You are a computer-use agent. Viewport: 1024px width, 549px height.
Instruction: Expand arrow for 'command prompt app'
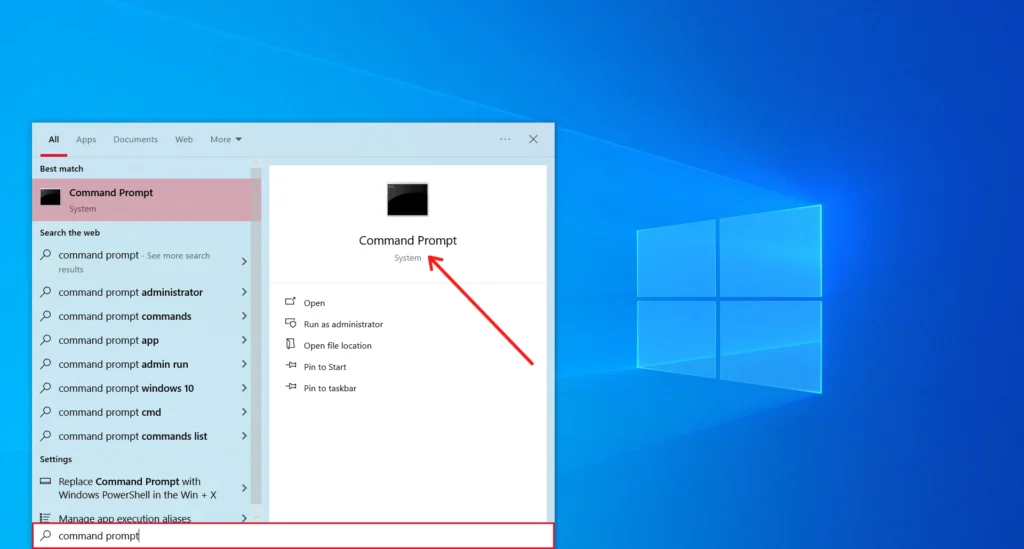coord(244,341)
